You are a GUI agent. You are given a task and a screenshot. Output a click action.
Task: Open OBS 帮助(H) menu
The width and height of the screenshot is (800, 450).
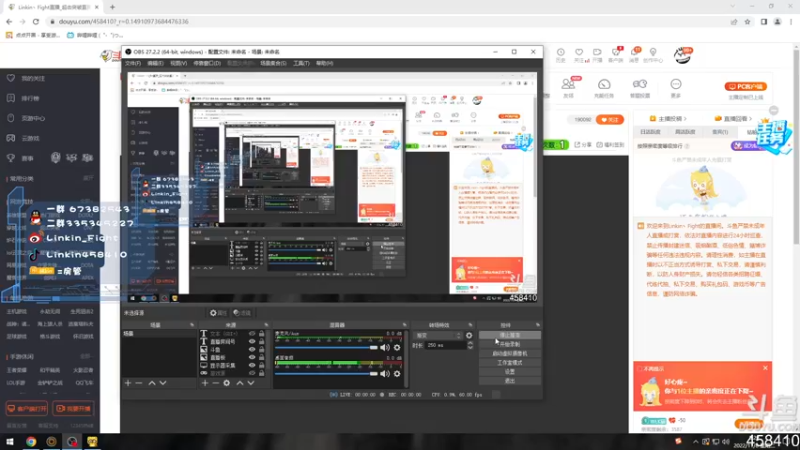point(324,63)
